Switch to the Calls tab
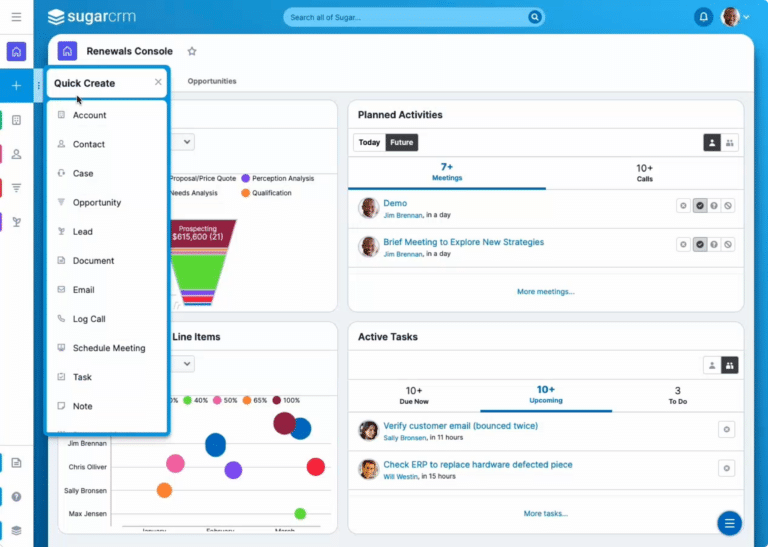The image size is (768, 547). (x=644, y=173)
